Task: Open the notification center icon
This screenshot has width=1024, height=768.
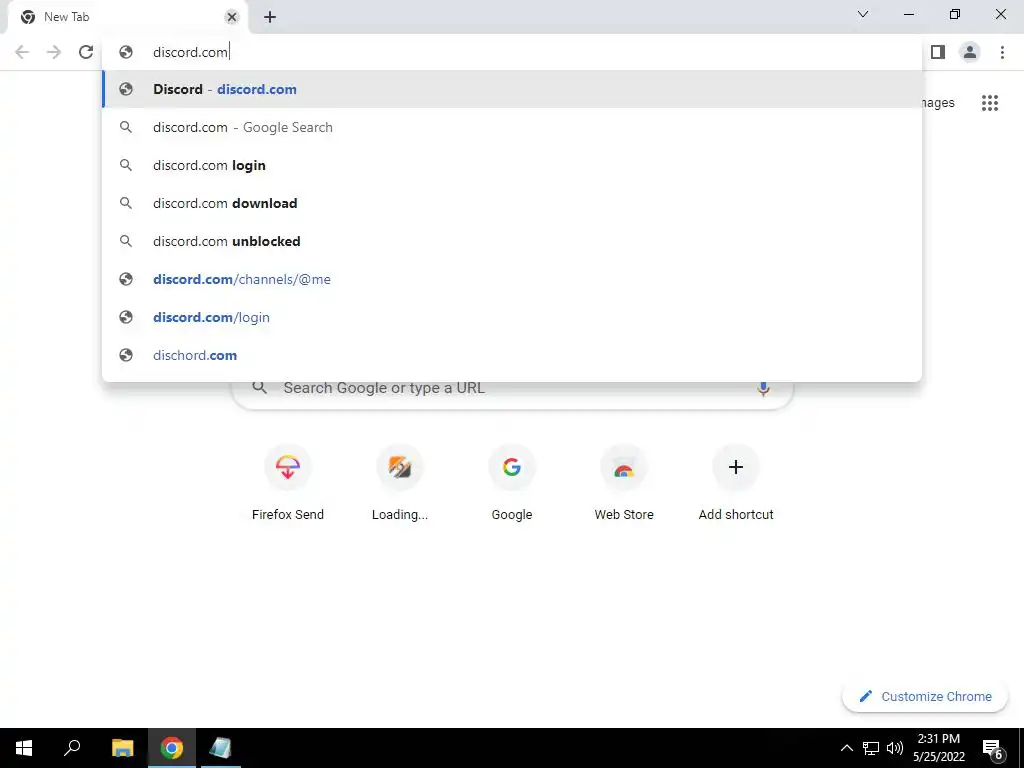Action: coord(993,749)
